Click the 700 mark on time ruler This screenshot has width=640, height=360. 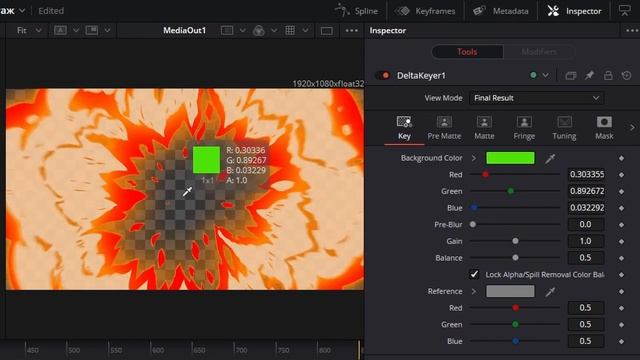[x=241, y=350]
